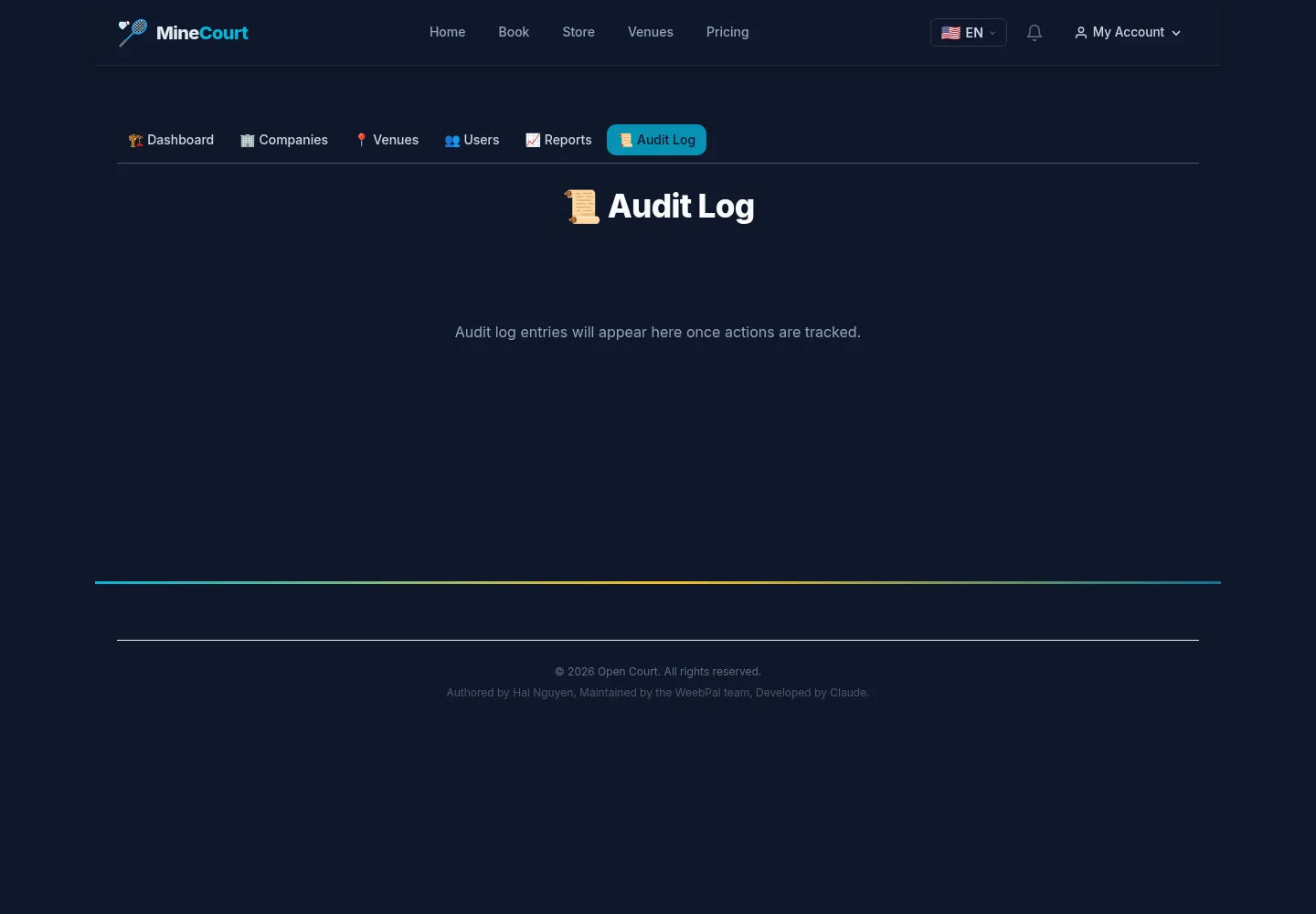1316x914 pixels.
Task: Click the user profile icon beside My Account
Action: [1081, 33]
